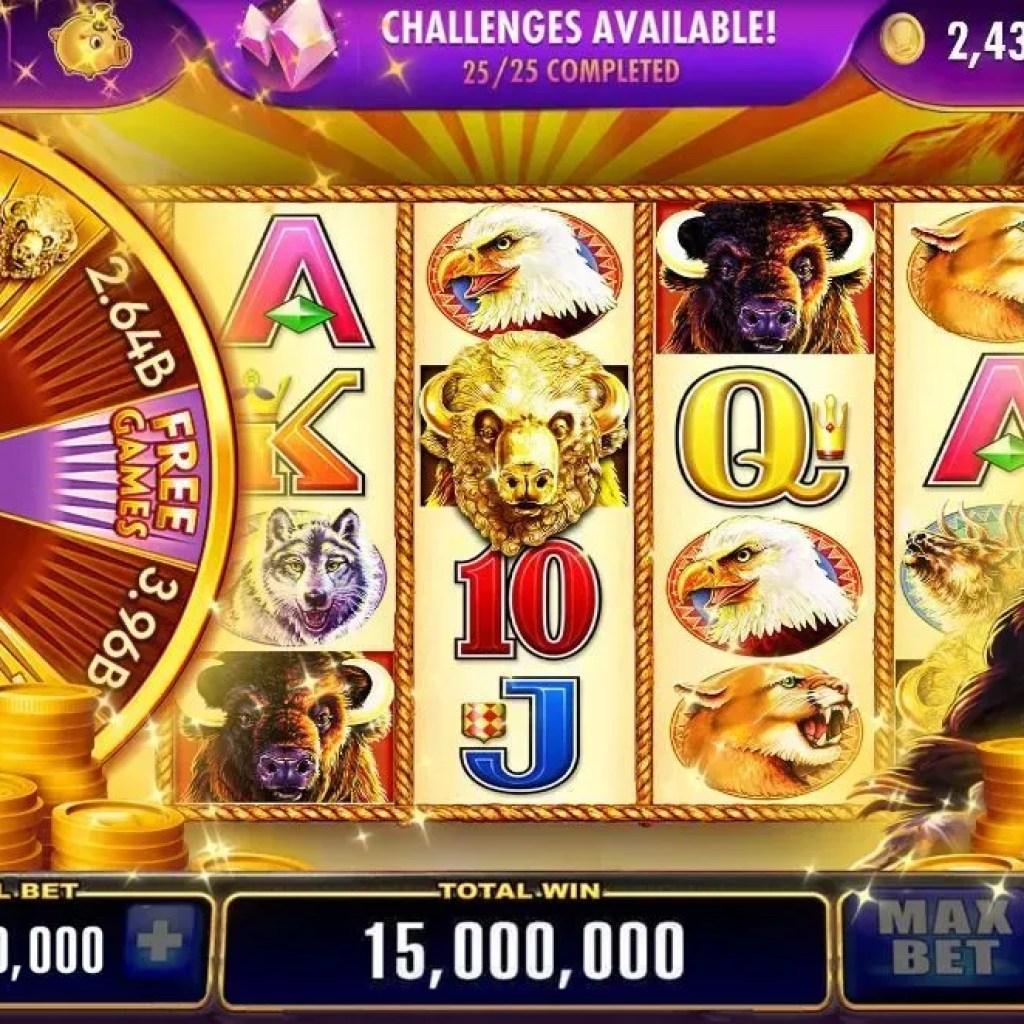The height and width of the screenshot is (1024, 1024).
Task: Open the pink gems challenges icon
Action: click(287, 44)
